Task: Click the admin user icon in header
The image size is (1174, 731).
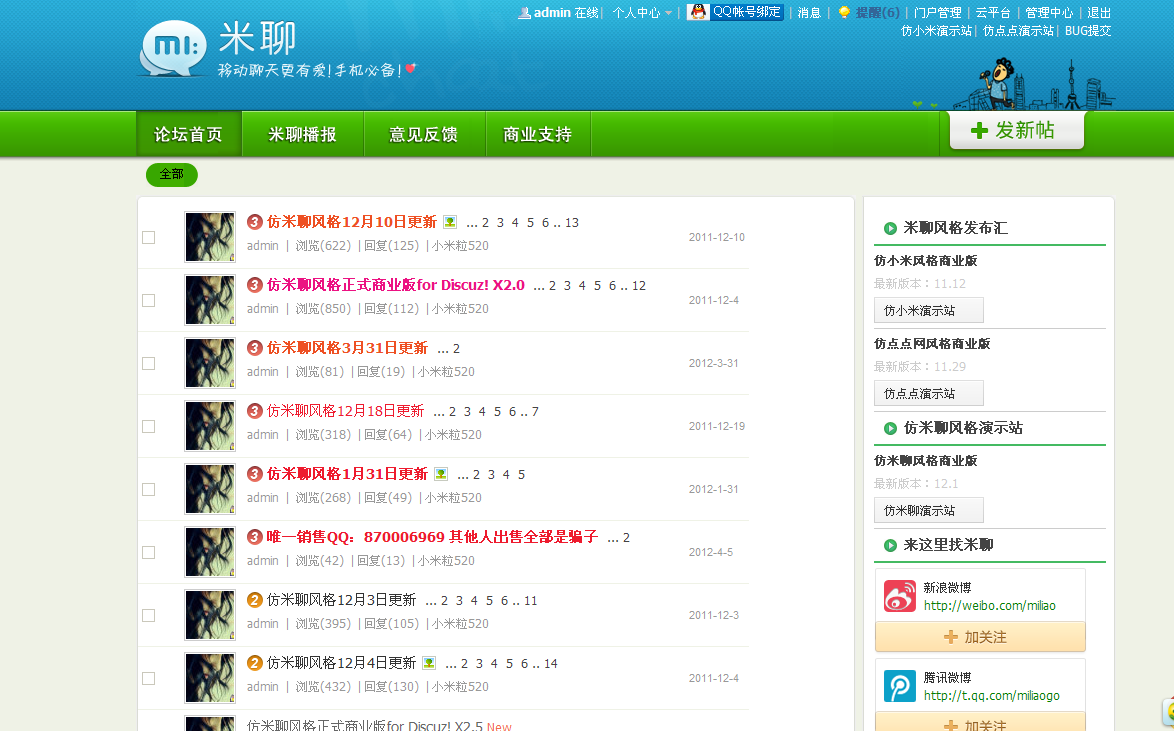Action: [x=525, y=13]
